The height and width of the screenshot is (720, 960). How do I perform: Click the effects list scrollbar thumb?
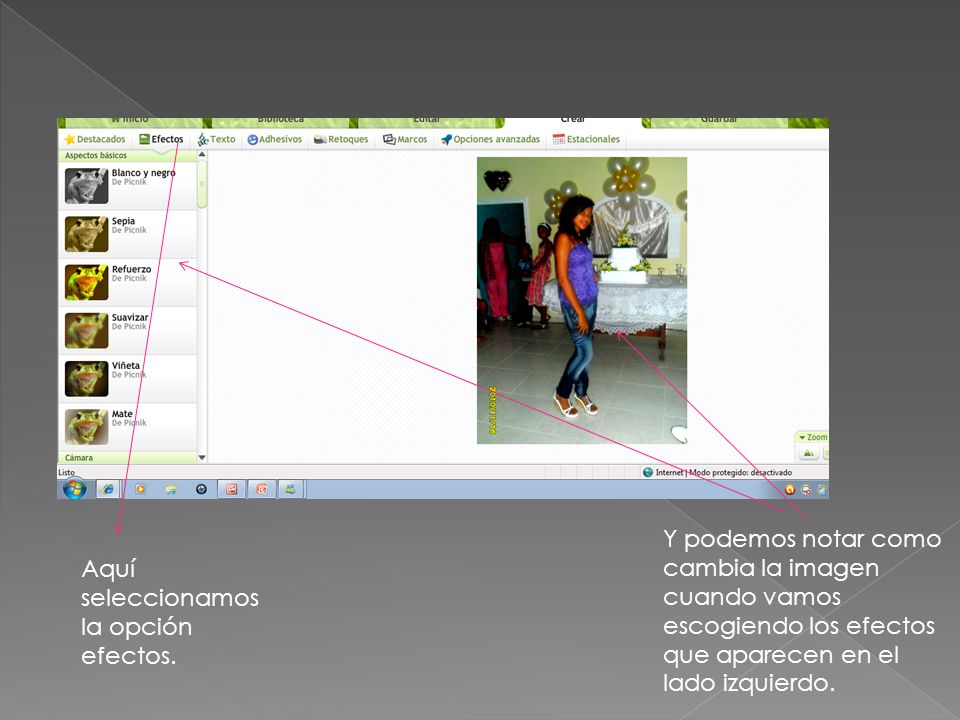click(x=202, y=184)
